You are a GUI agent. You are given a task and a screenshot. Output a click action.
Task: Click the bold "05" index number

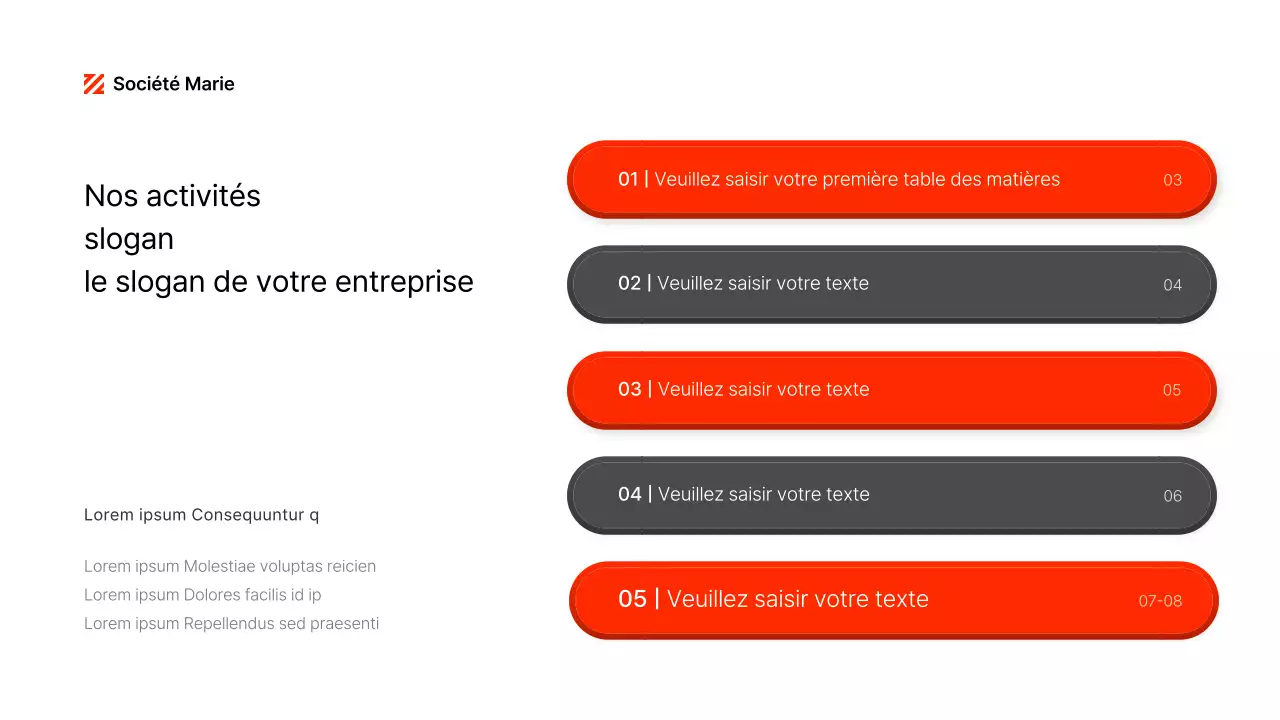click(x=632, y=599)
